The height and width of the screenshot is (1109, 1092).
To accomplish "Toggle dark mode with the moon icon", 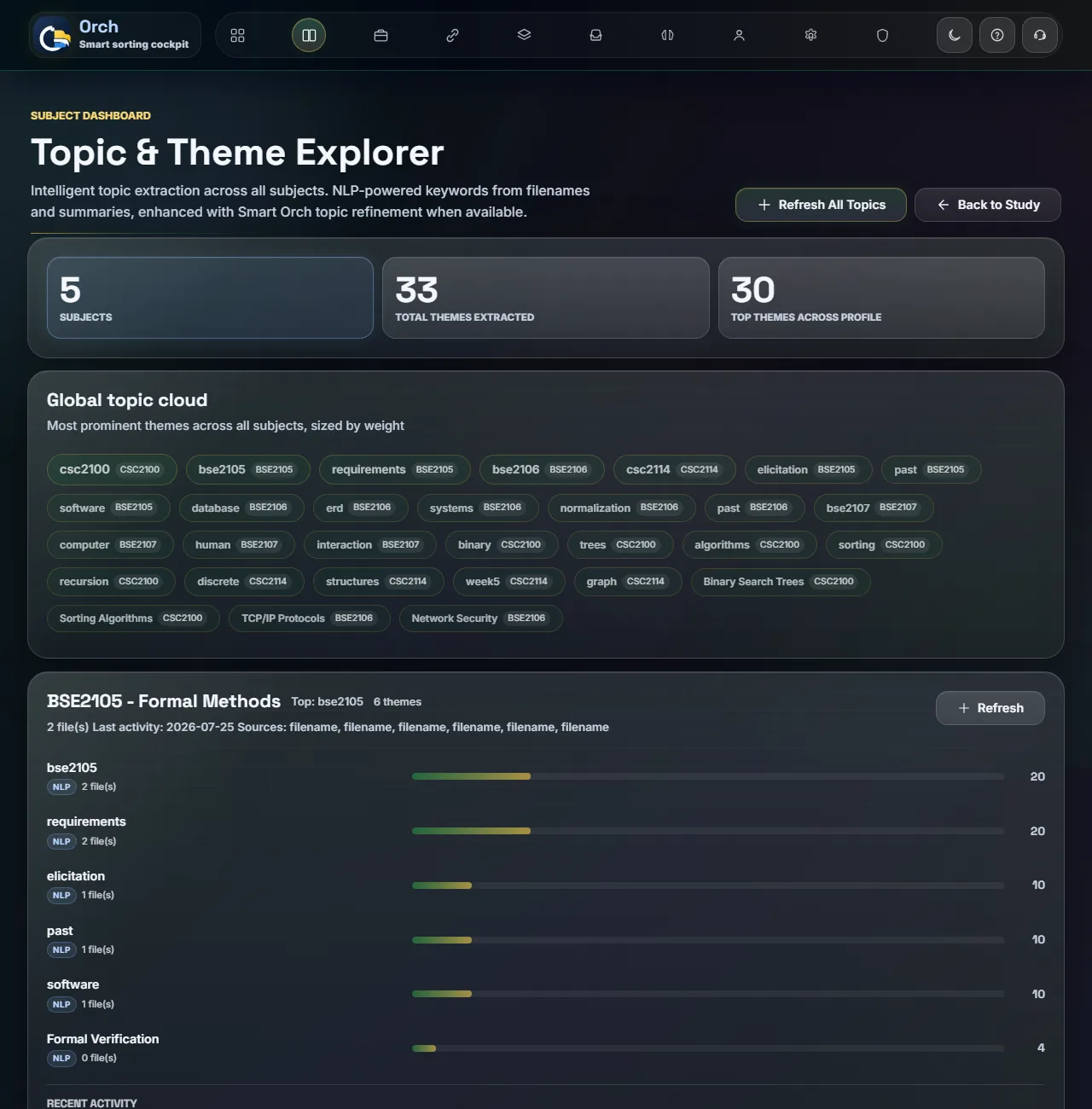I will click(x=955, y=35).
